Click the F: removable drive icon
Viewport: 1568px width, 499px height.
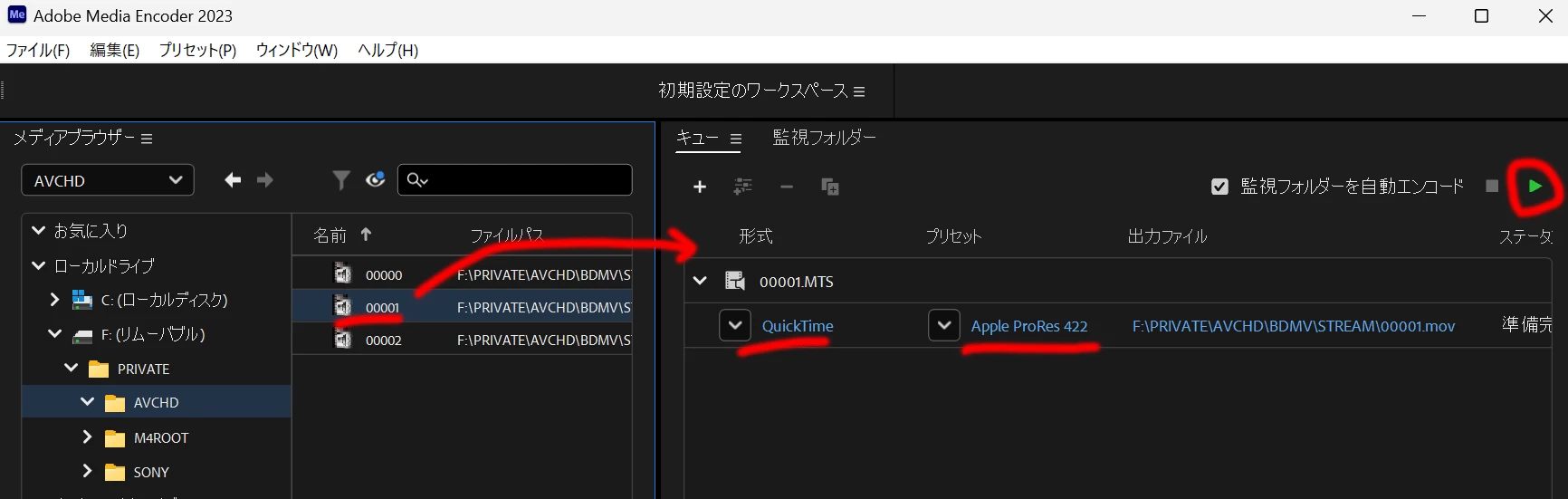(82, 336)
